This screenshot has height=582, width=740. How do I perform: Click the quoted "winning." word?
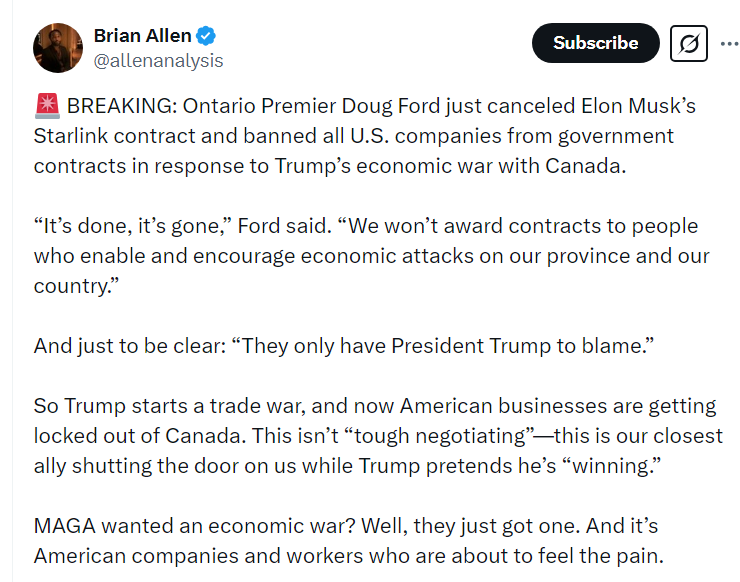[x=612, y=466]
